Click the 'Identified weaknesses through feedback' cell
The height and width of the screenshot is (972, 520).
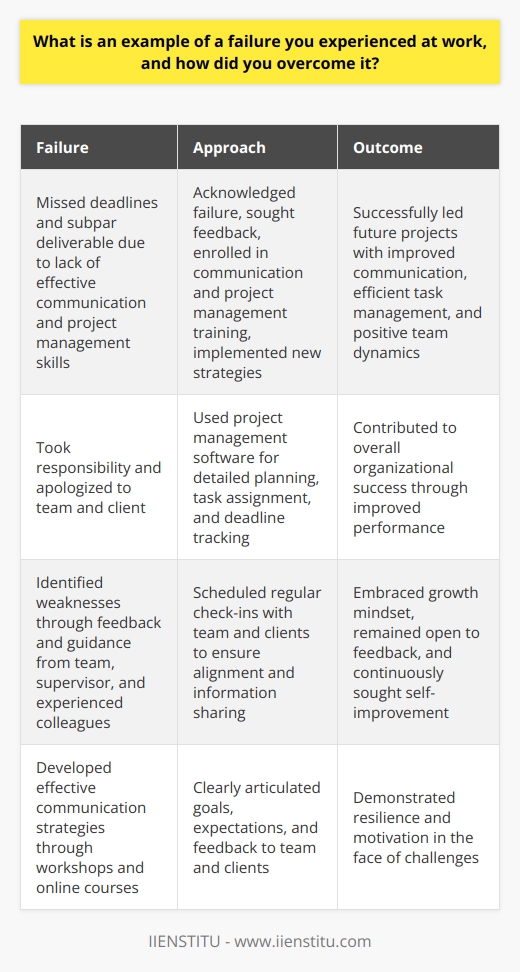99,652
